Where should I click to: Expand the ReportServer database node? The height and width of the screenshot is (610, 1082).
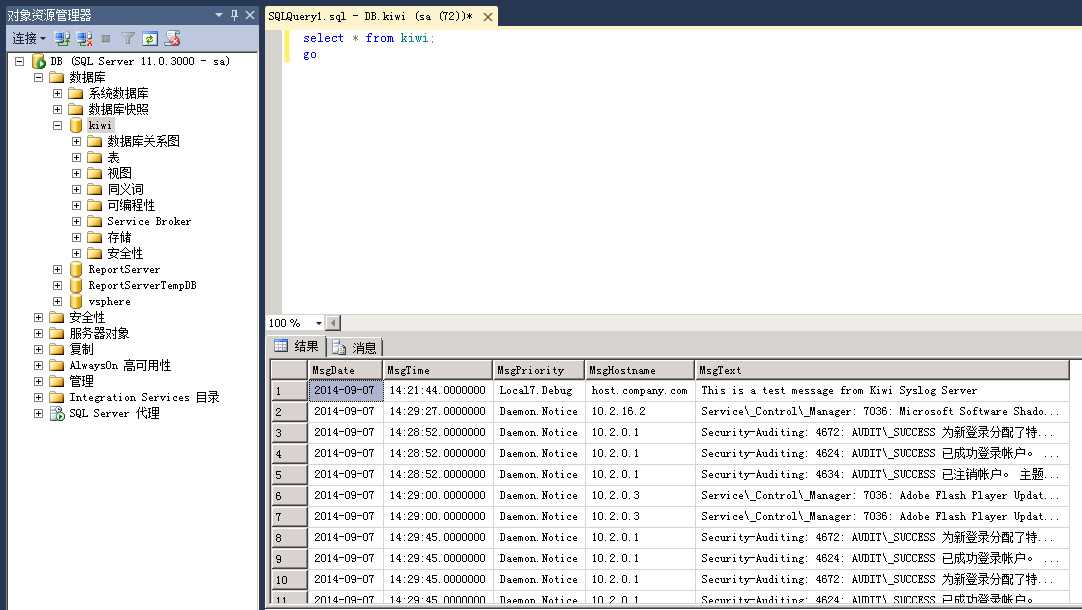(x=57, y=269)
